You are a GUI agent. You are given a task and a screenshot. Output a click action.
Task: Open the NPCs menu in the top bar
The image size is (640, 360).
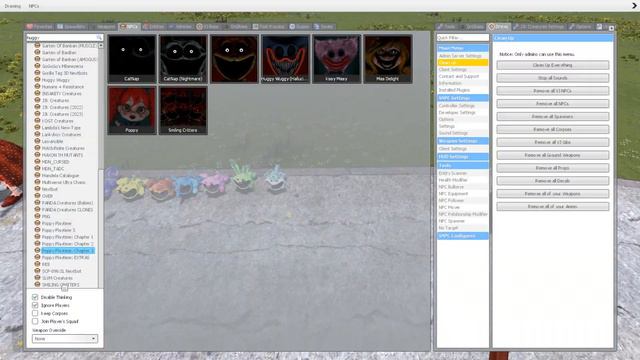34,6
